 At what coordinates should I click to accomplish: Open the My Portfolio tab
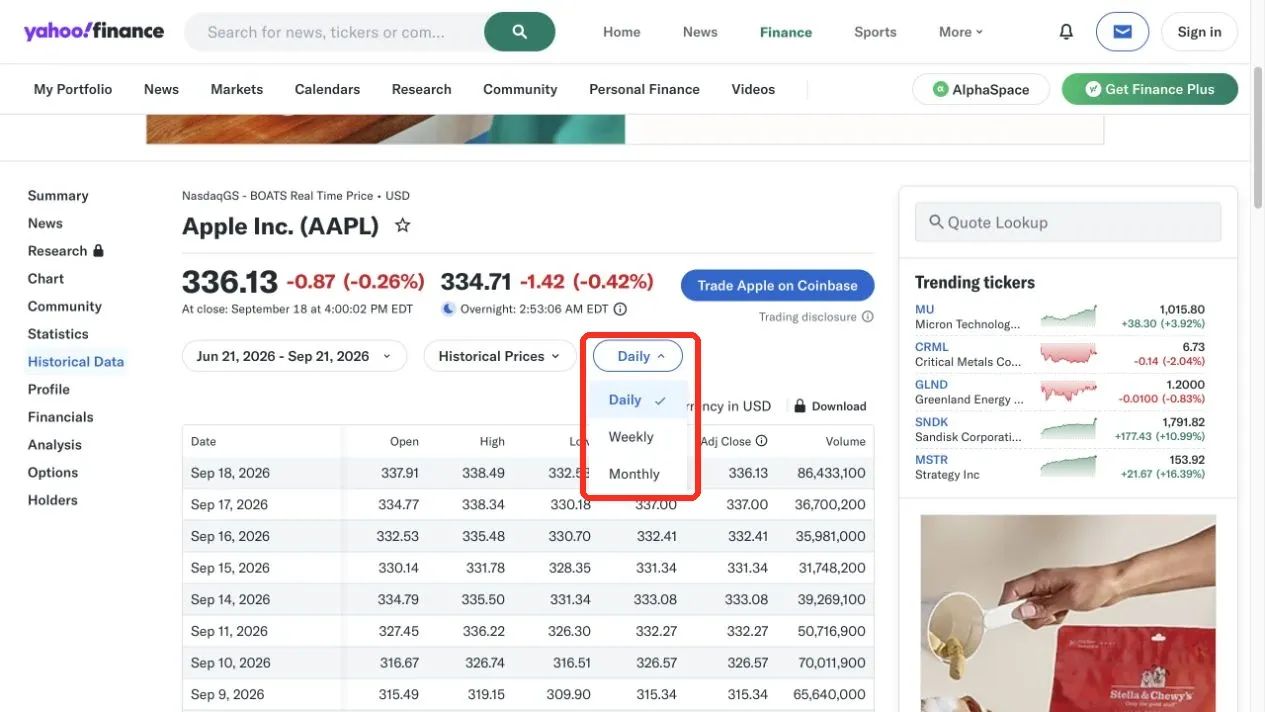pyautogui.click(x=73, y=89)
